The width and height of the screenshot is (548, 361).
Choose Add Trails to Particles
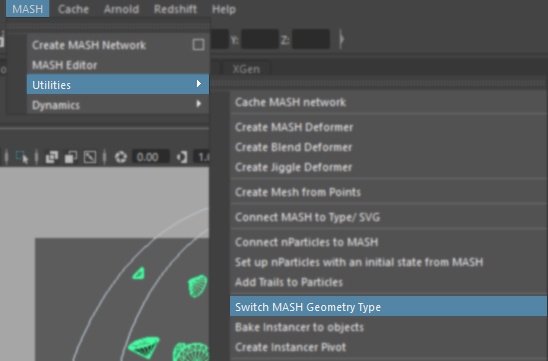pyautogui.click(x=388, y=282)
